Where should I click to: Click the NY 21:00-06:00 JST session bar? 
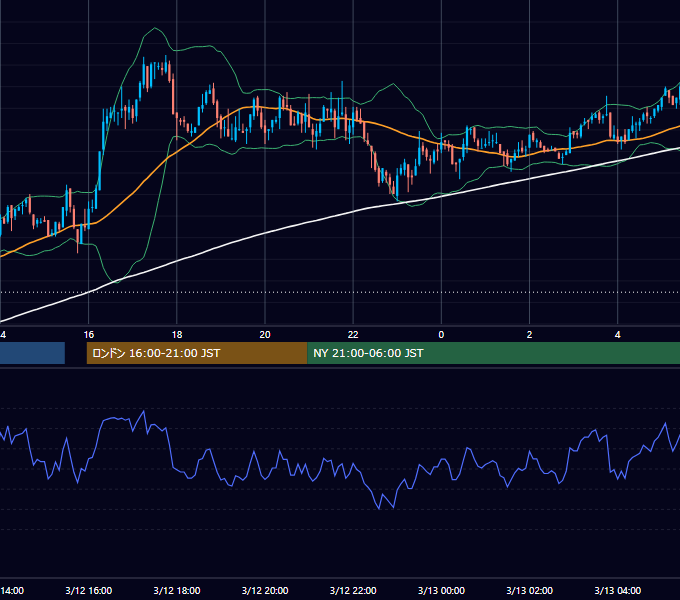click(x=494, y=353)
